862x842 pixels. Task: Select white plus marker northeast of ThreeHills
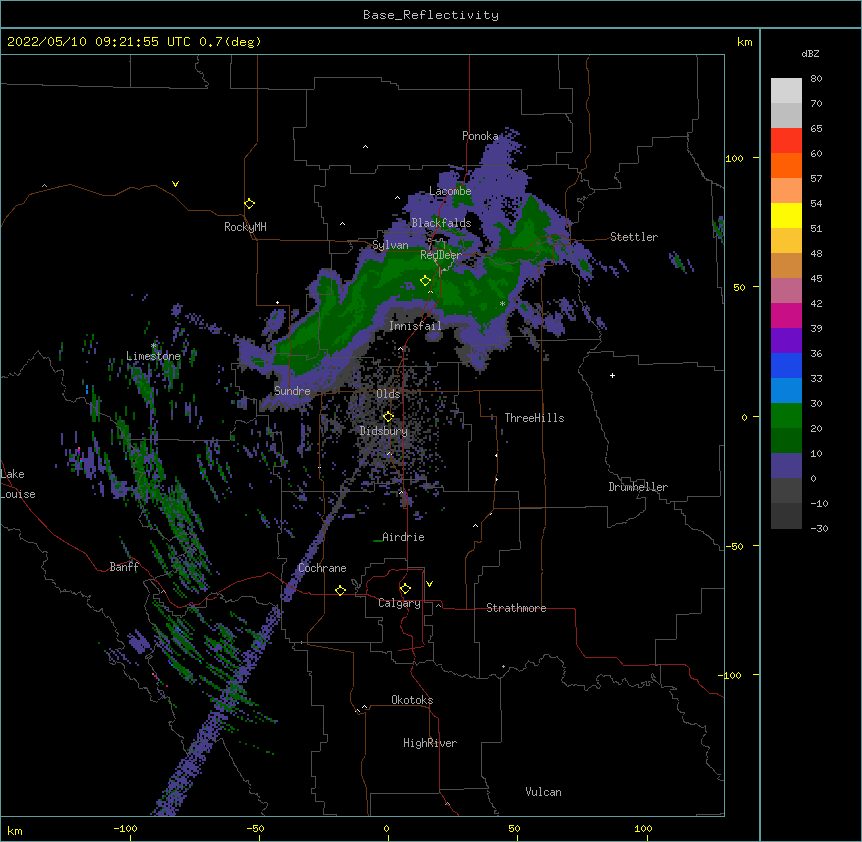[x=612, y=375]
